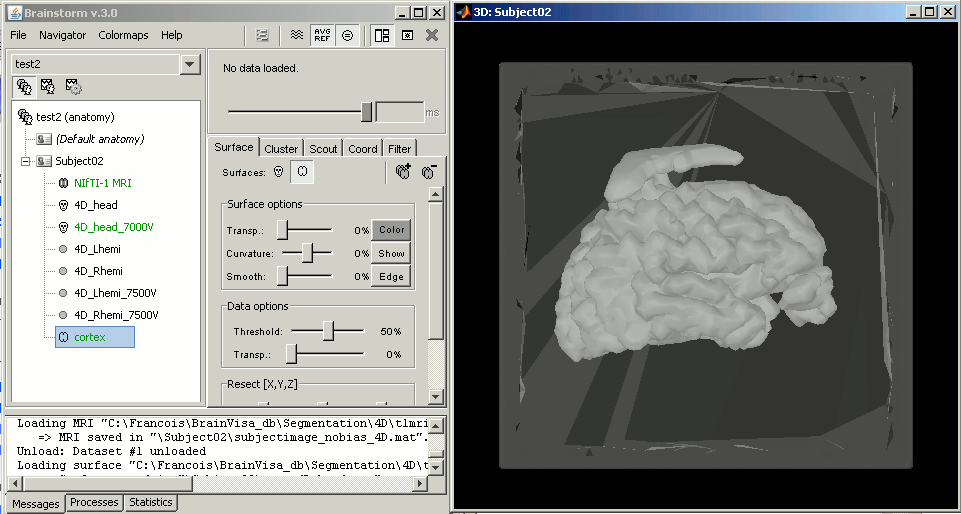Toggle the Edge display button
961x514 pixels.
coord(391,277)
